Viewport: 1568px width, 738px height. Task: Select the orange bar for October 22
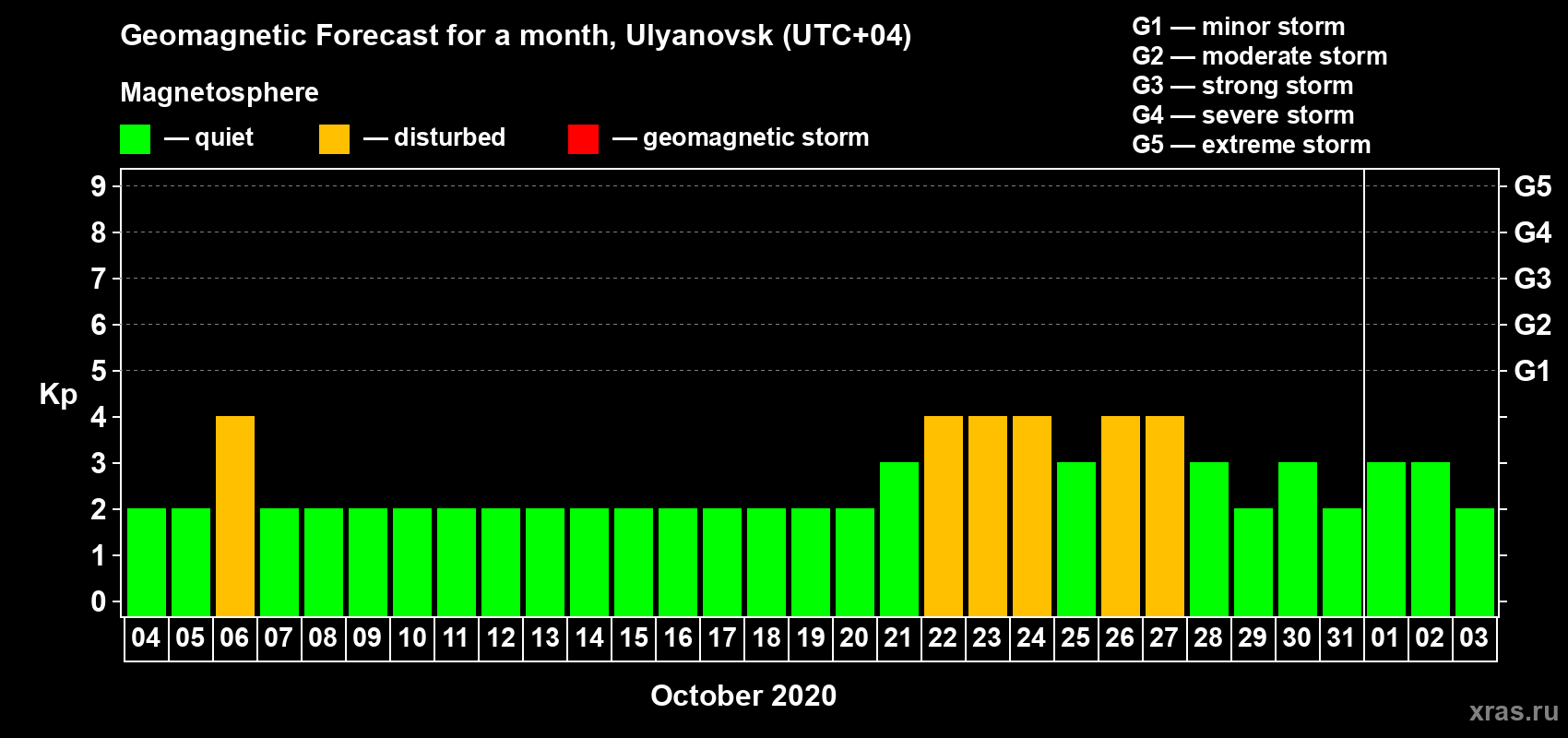(944, 516)
